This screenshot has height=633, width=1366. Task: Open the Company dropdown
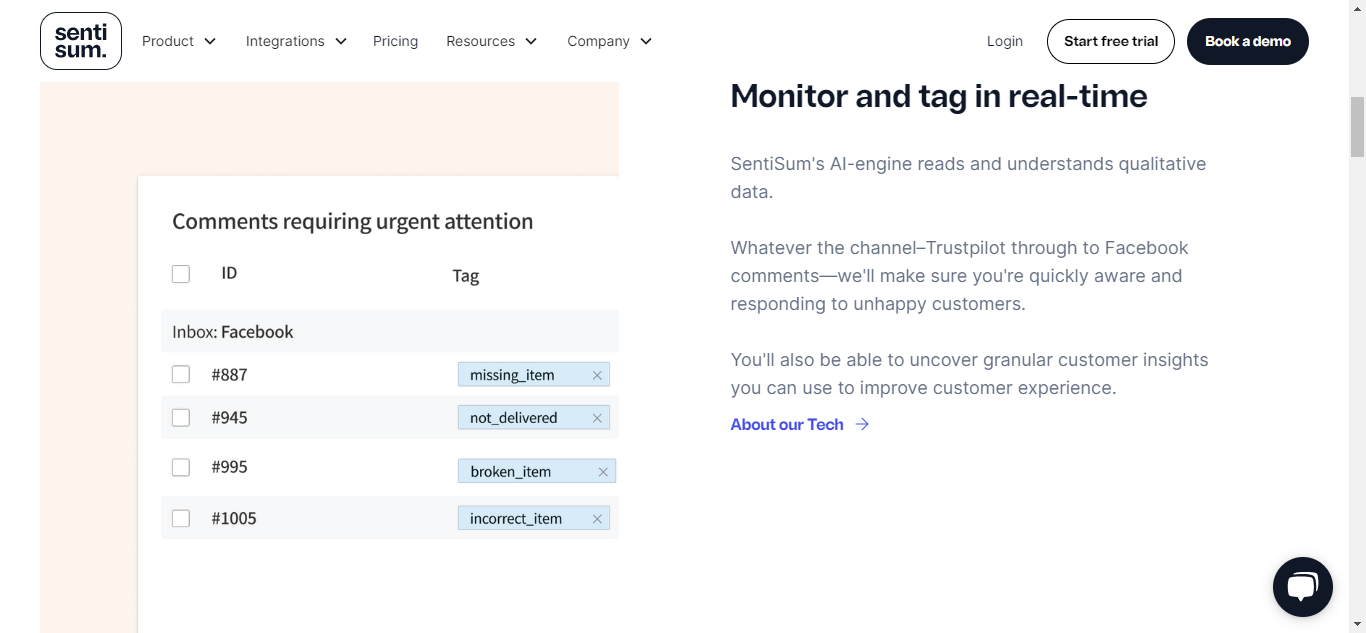click(609, 41)
